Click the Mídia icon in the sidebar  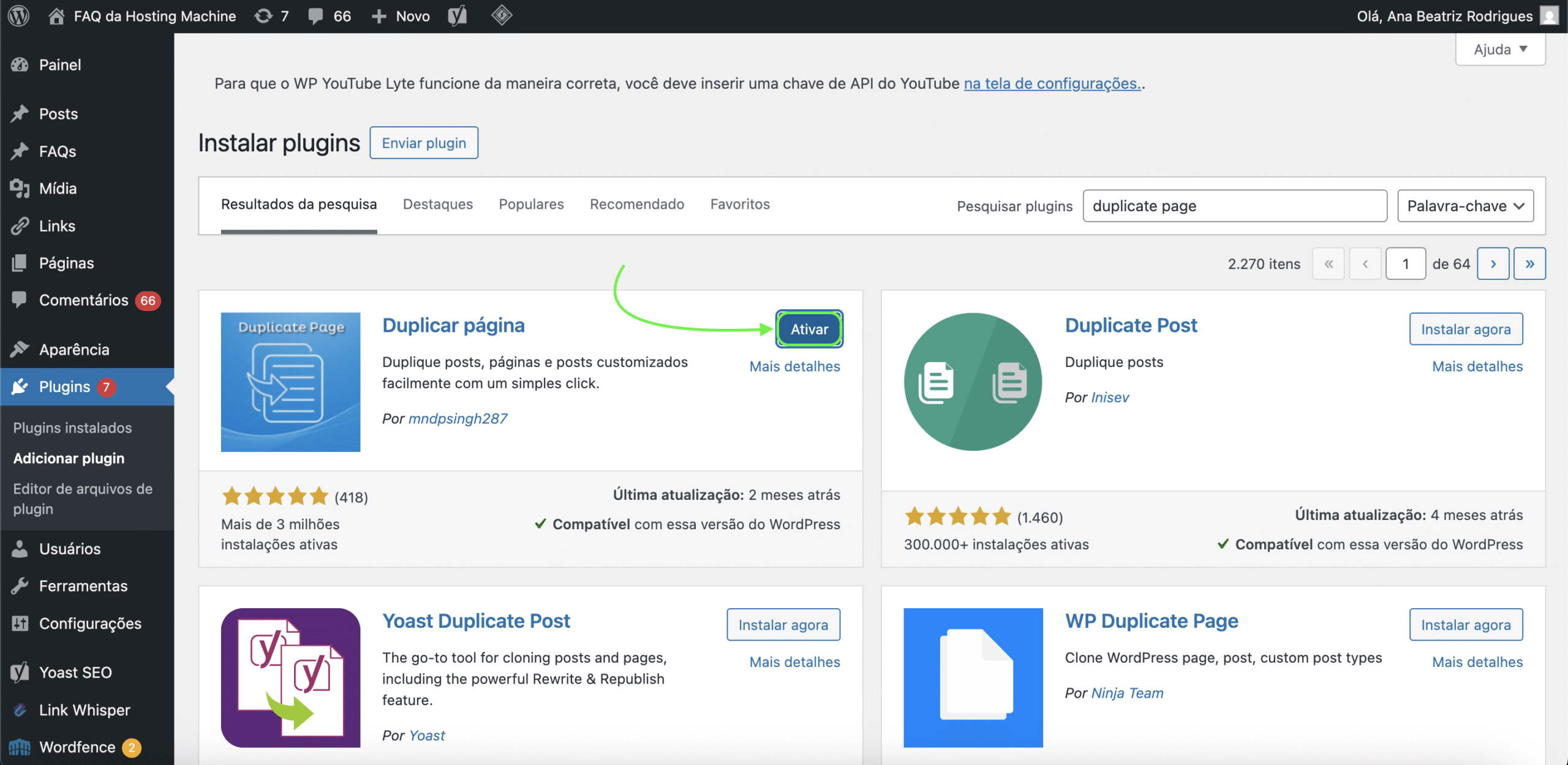click(20, 189)
